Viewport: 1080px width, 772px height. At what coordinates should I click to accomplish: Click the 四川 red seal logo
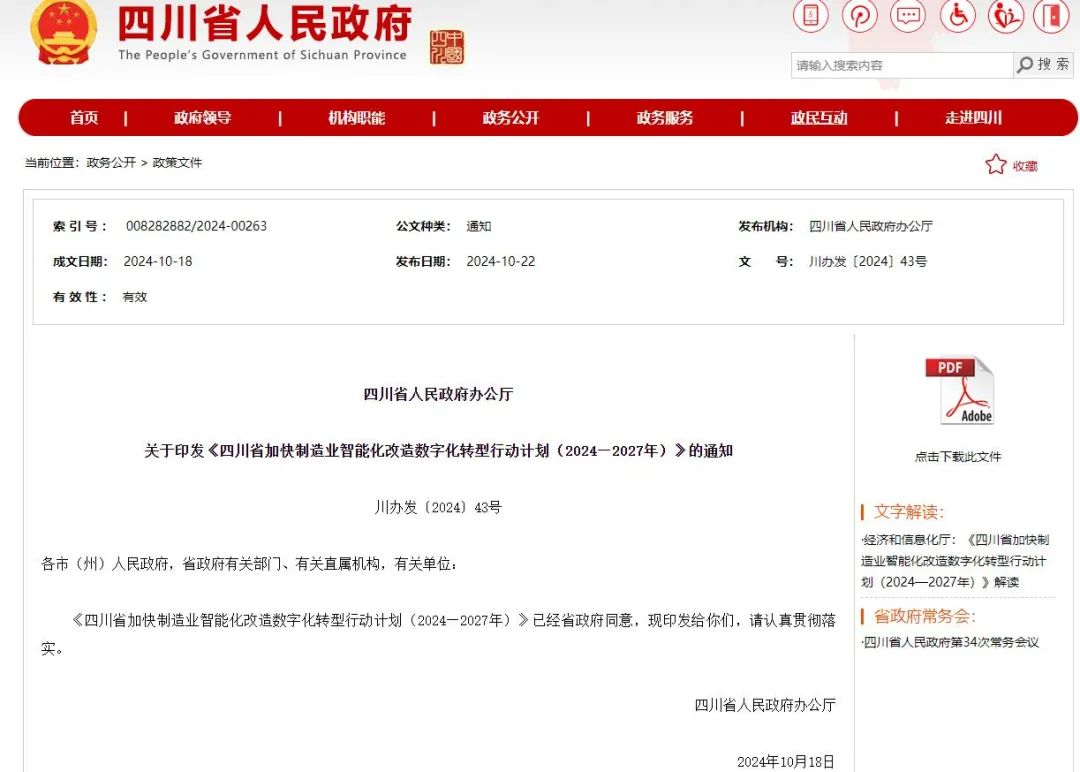click(447, 47)
